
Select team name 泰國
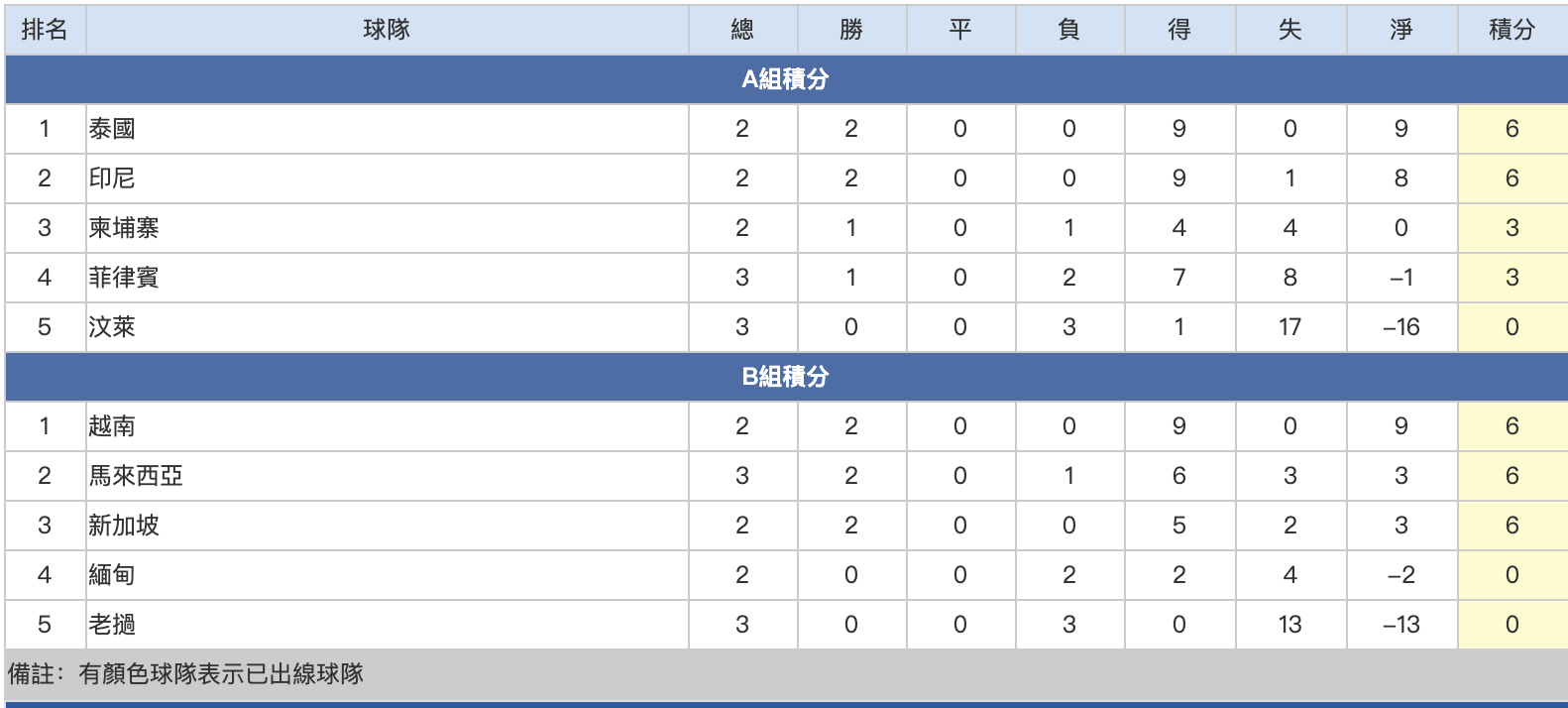[x=112, y=129]
